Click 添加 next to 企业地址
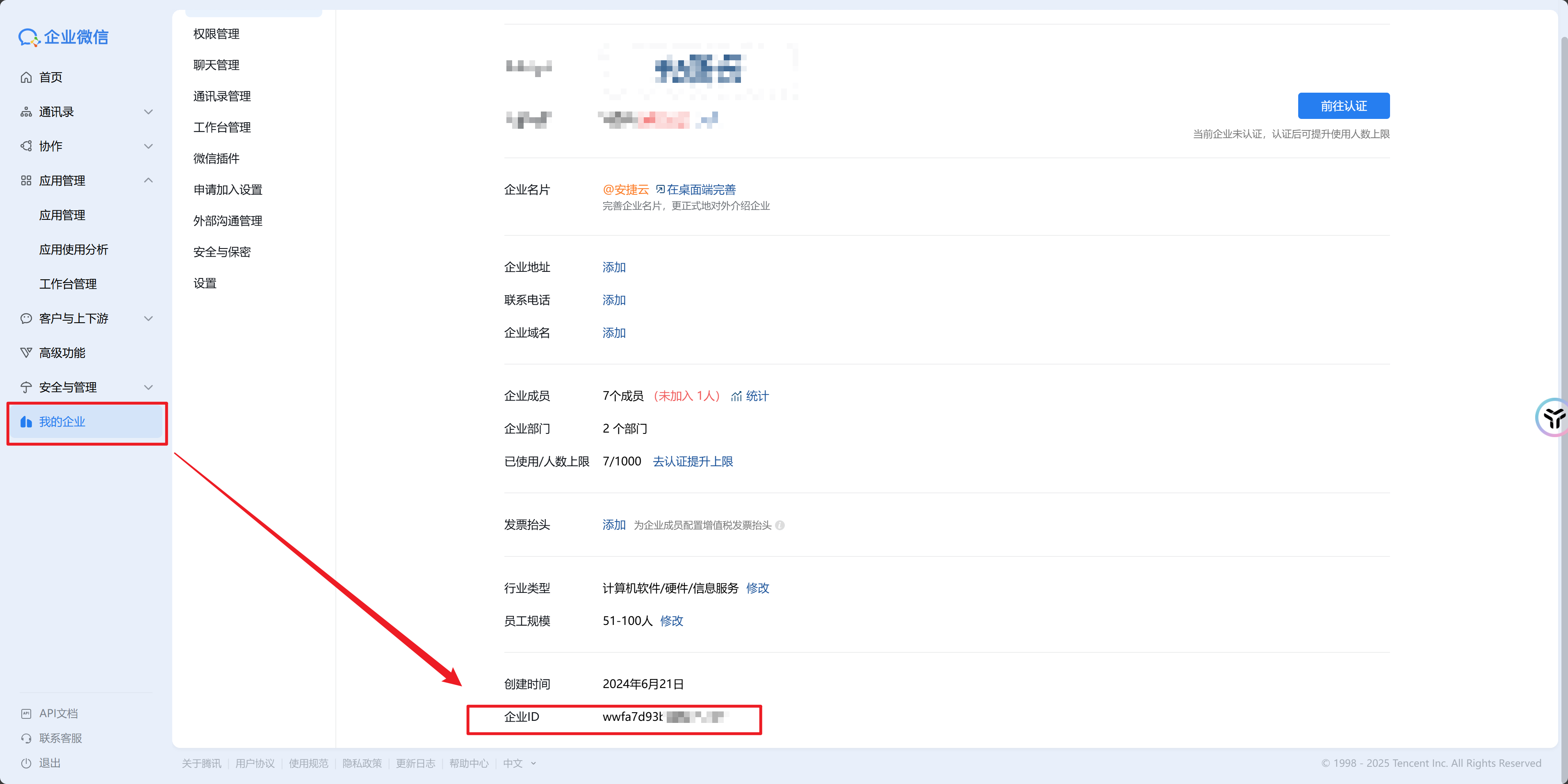The width and height of the screenshot is (1568, 784). [613, 267]
